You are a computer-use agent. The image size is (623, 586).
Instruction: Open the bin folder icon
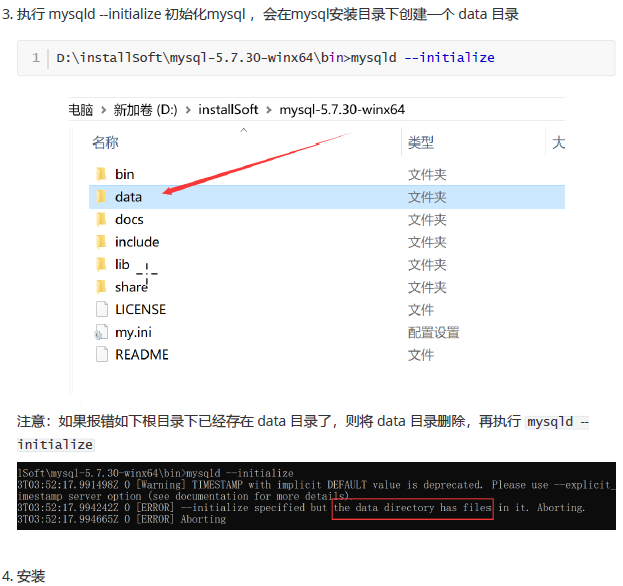coord(101,174)
